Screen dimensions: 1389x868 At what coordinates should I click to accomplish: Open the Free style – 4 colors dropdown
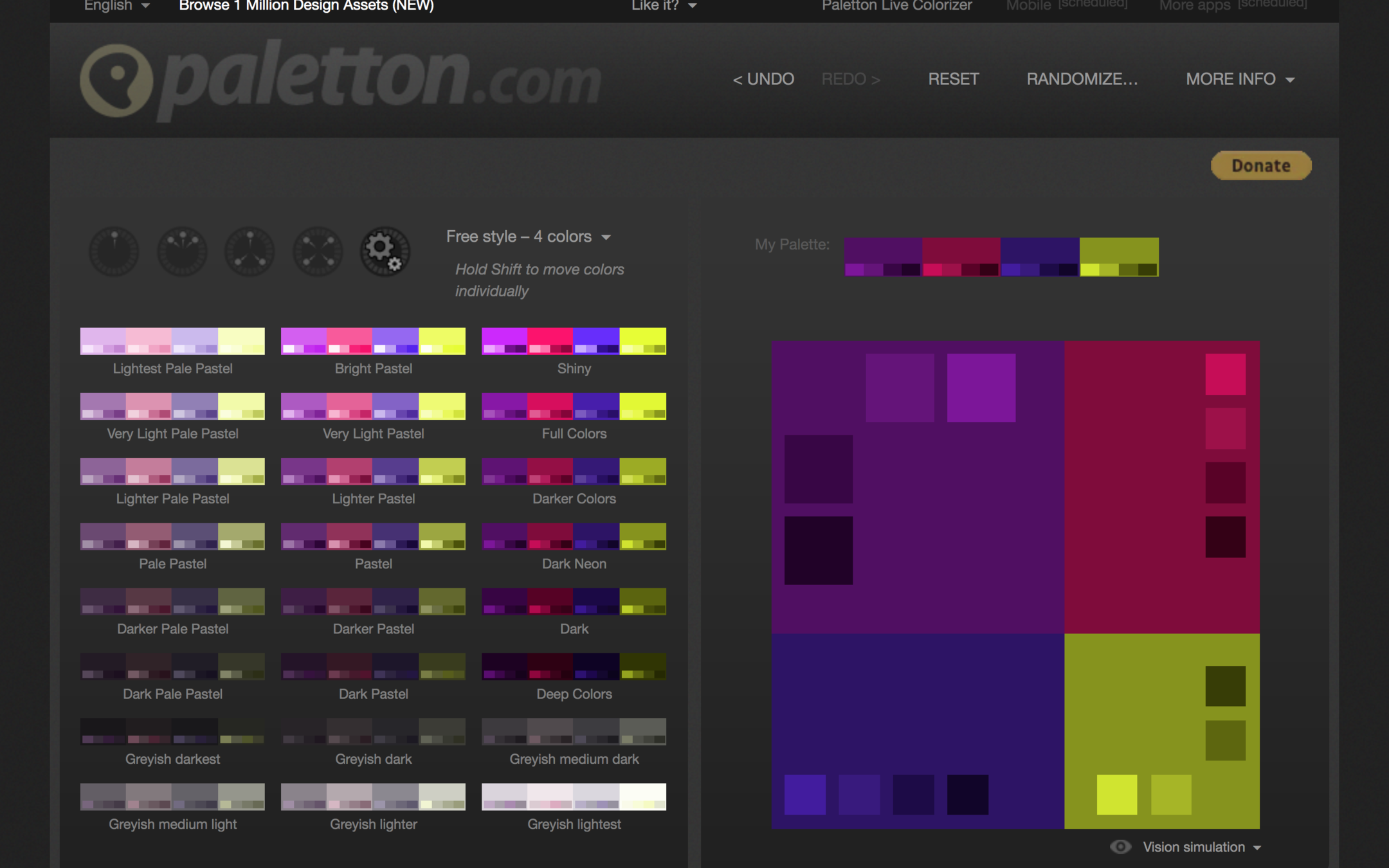click(528, 237)
